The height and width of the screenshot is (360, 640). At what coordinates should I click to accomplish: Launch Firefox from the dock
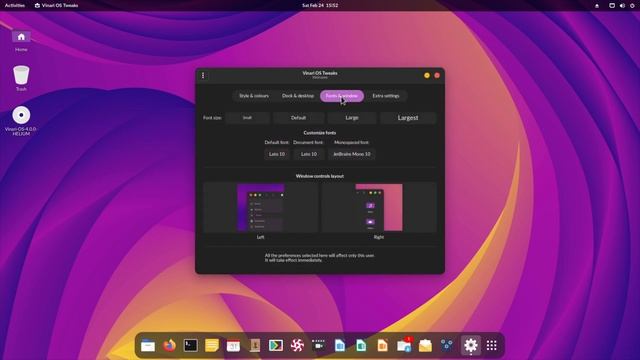[x=169, y=346]
